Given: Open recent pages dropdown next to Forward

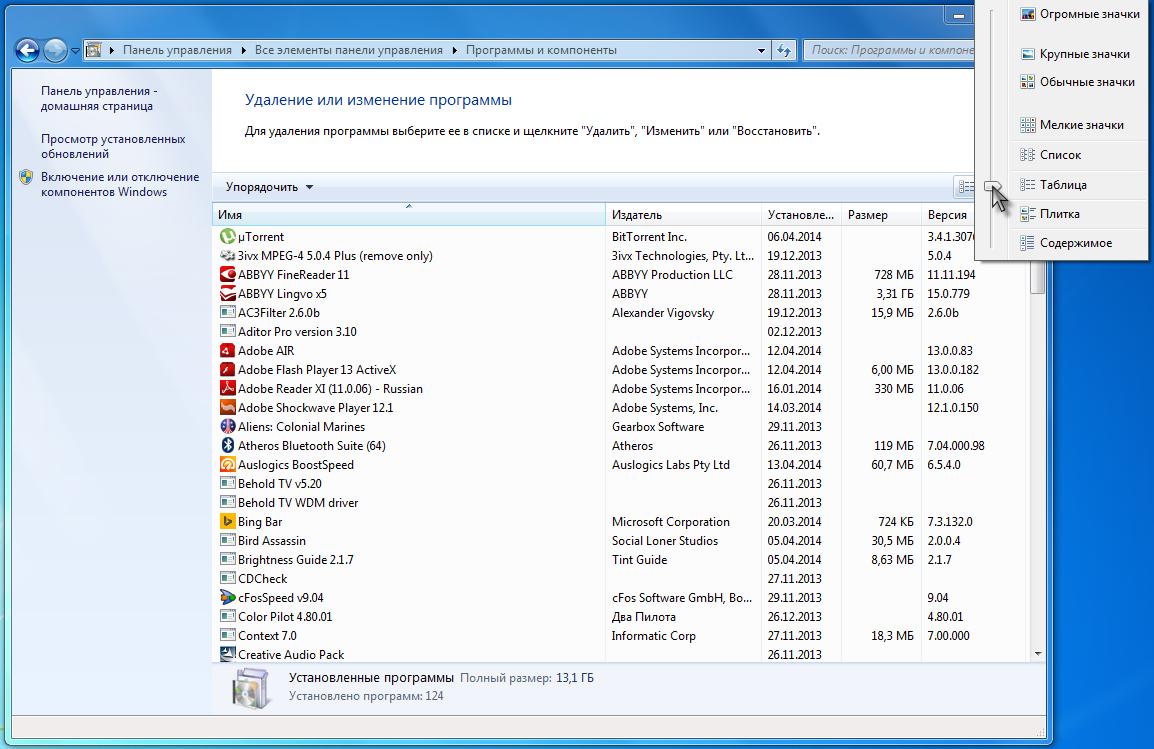Looking at the screenshot, I should pyautogui.click(x=76, y=50).
